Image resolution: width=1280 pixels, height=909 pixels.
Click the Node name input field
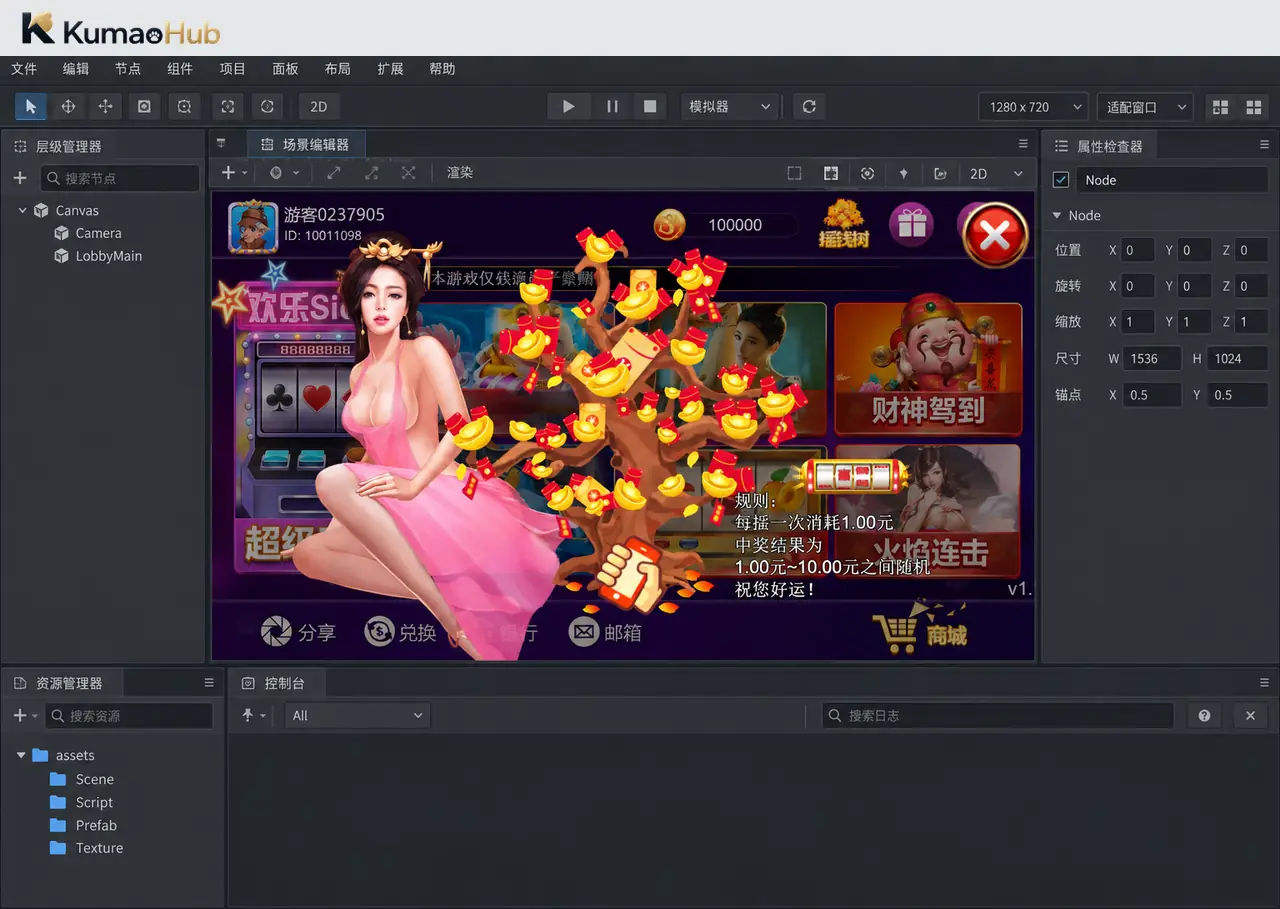tap(1172, 180)
